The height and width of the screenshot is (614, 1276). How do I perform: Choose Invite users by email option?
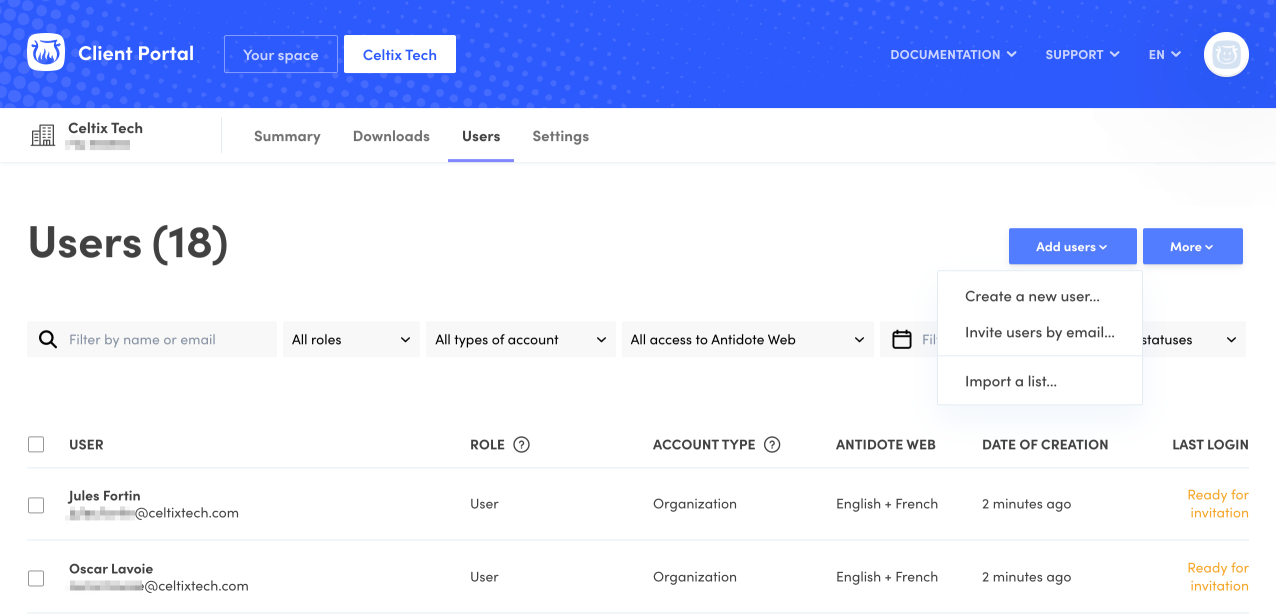click(1039, 333)
